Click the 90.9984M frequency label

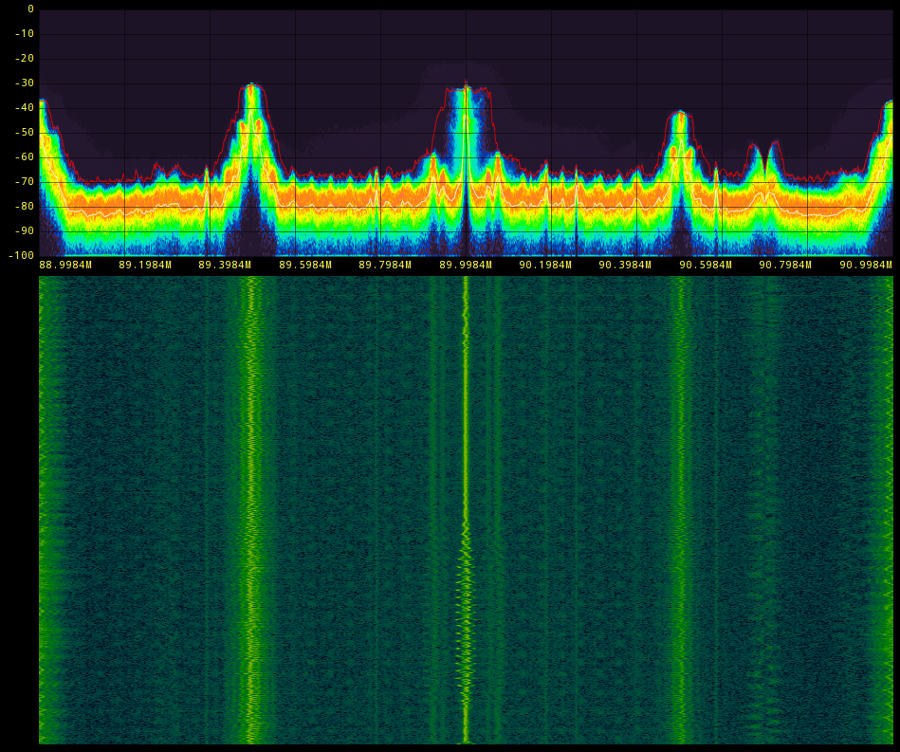(866, 265)
